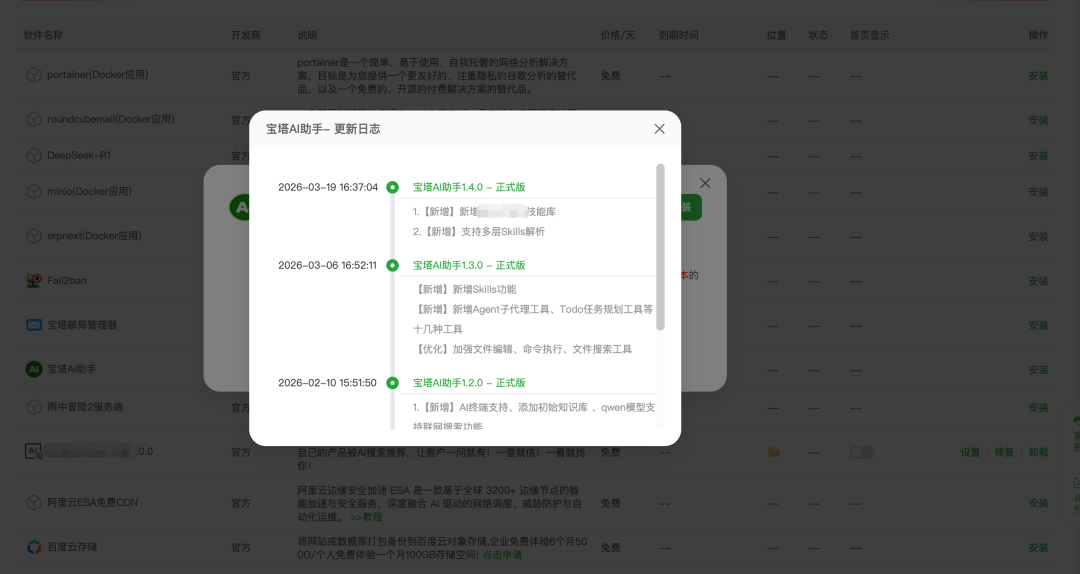Click the 软件名称 column header
The height and width of the screenshot is (574, 1080).
43,35
